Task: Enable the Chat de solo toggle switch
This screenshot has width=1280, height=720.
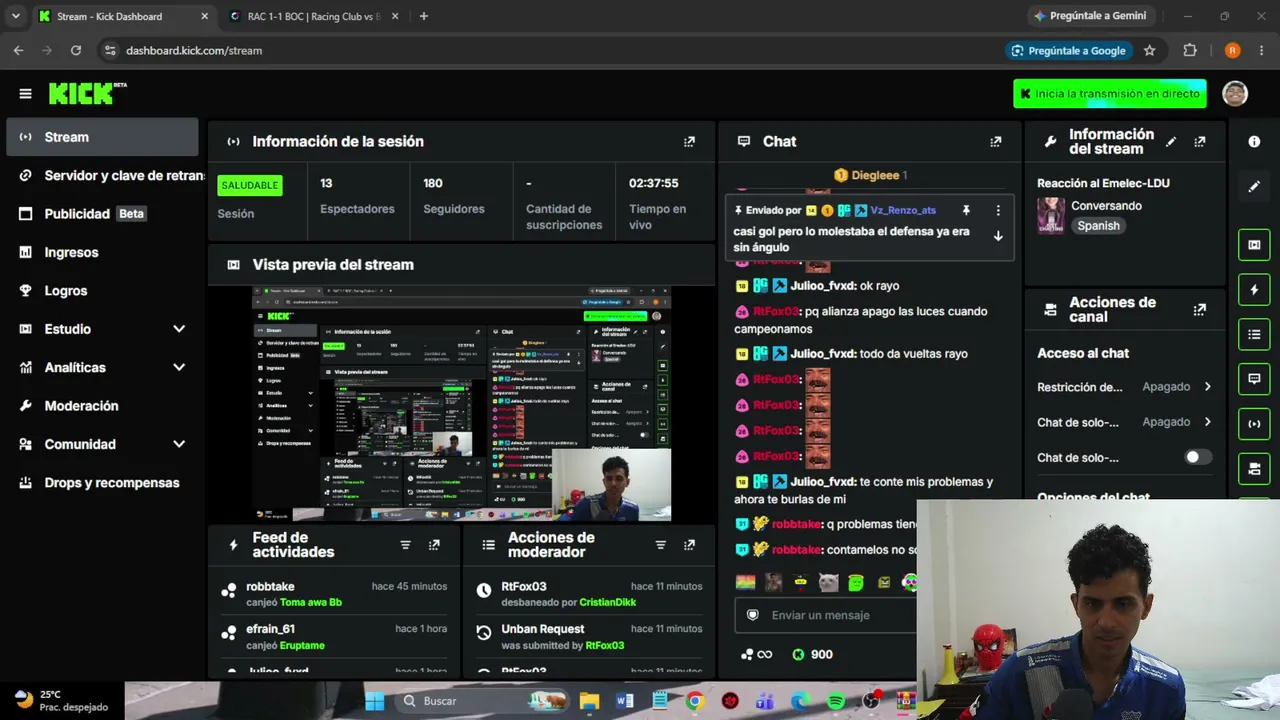Action: tap(1198, 457)
